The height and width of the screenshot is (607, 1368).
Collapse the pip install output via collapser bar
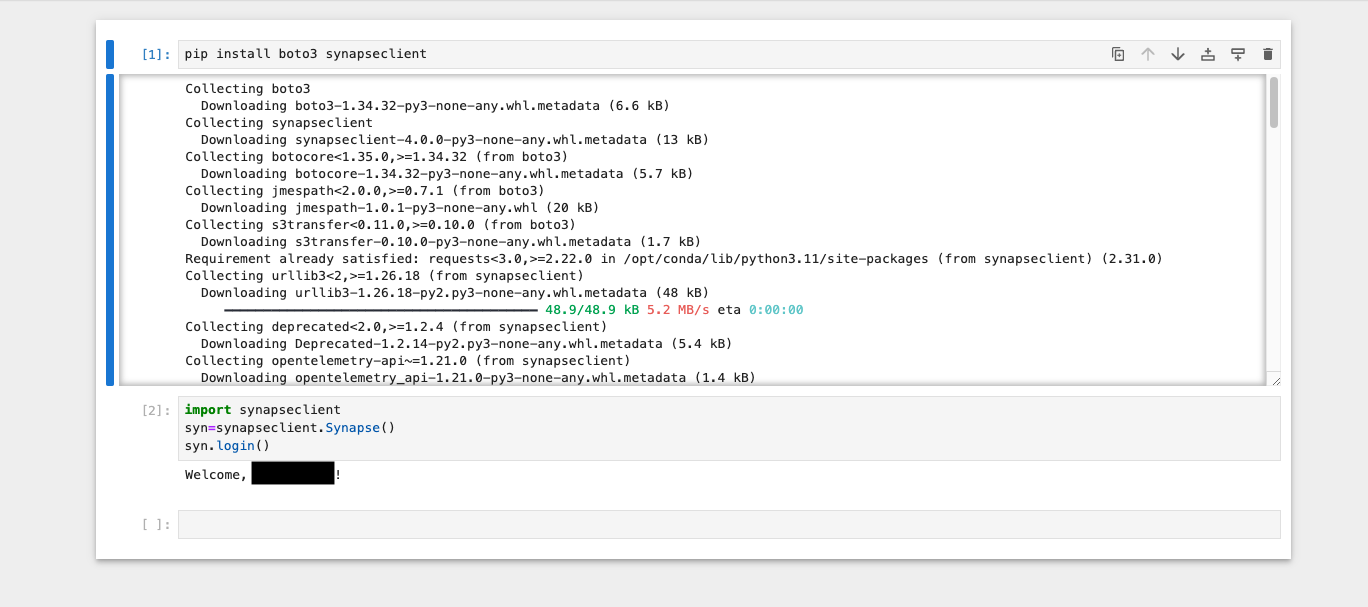(110, 230)
